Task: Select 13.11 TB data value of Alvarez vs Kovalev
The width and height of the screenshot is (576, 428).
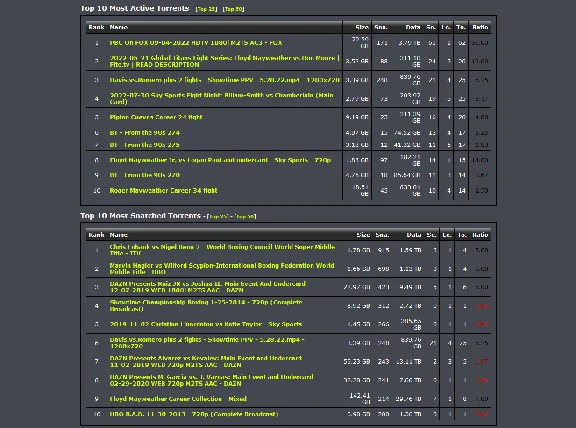Action: [408, 362]
